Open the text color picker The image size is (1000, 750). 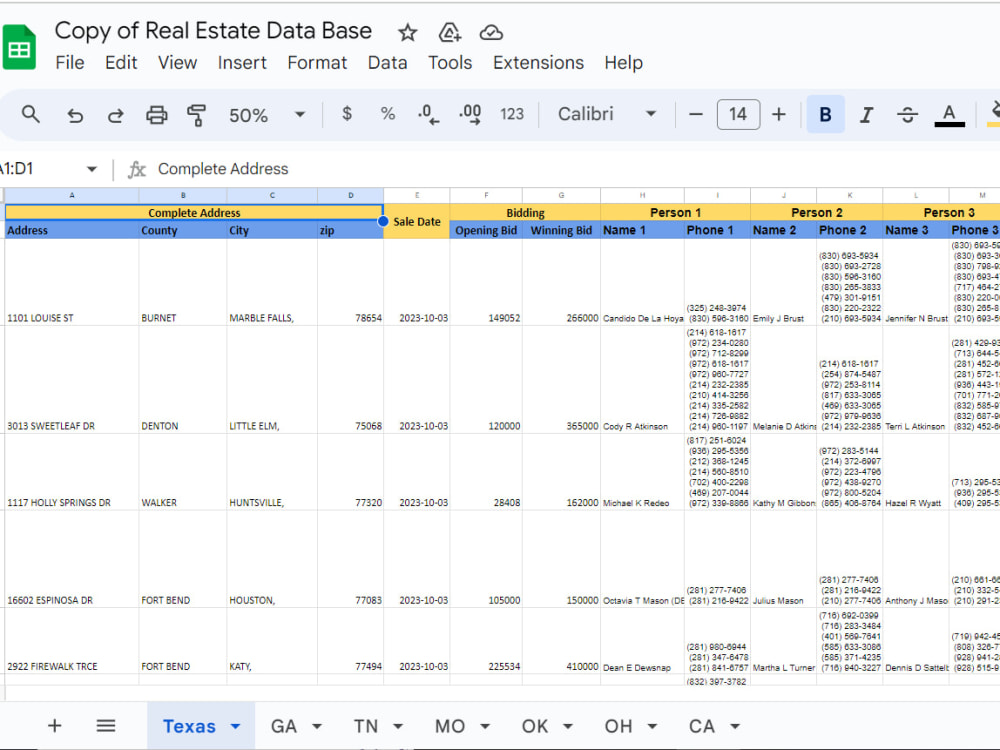tap(948, 114)
